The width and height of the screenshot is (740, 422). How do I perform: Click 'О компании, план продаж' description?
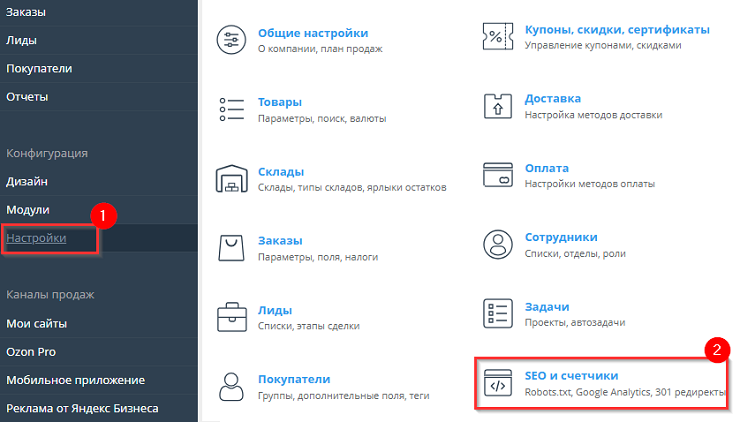pos(320,49)
